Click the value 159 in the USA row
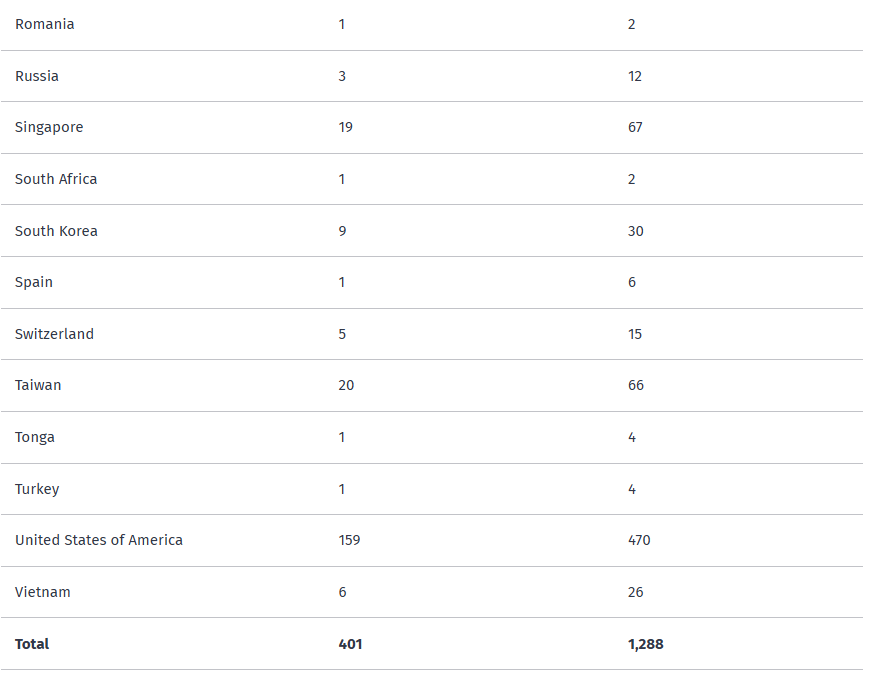 [349, 540]
